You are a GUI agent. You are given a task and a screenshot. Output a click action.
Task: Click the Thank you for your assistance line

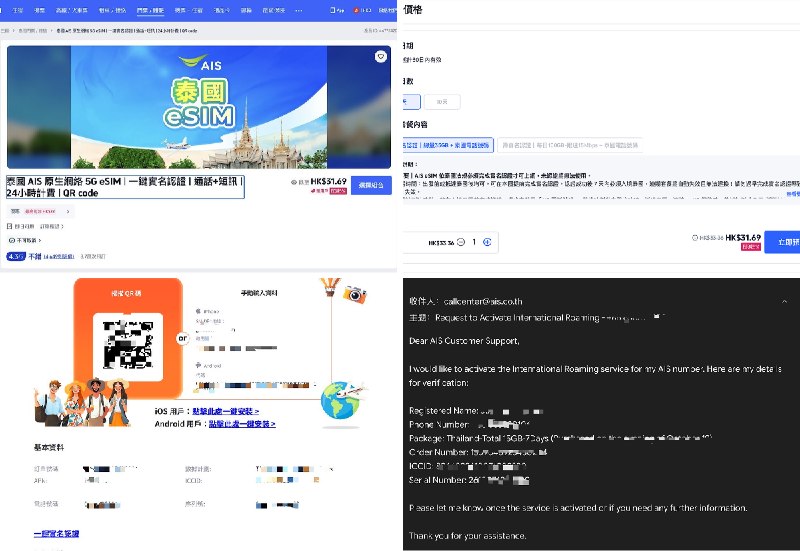pyautogui.click(x=467, y=536)
